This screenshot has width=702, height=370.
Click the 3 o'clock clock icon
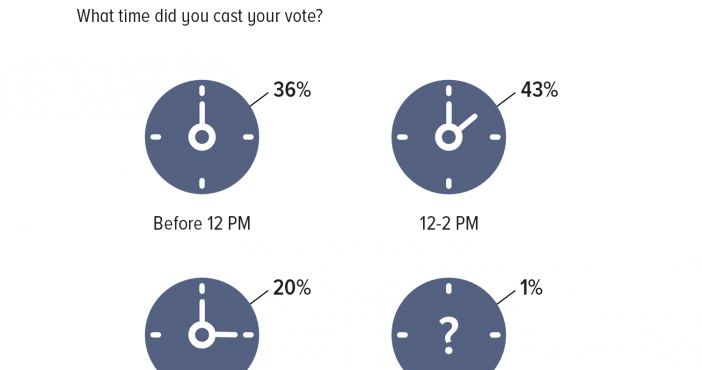click(x=202, y=324)
